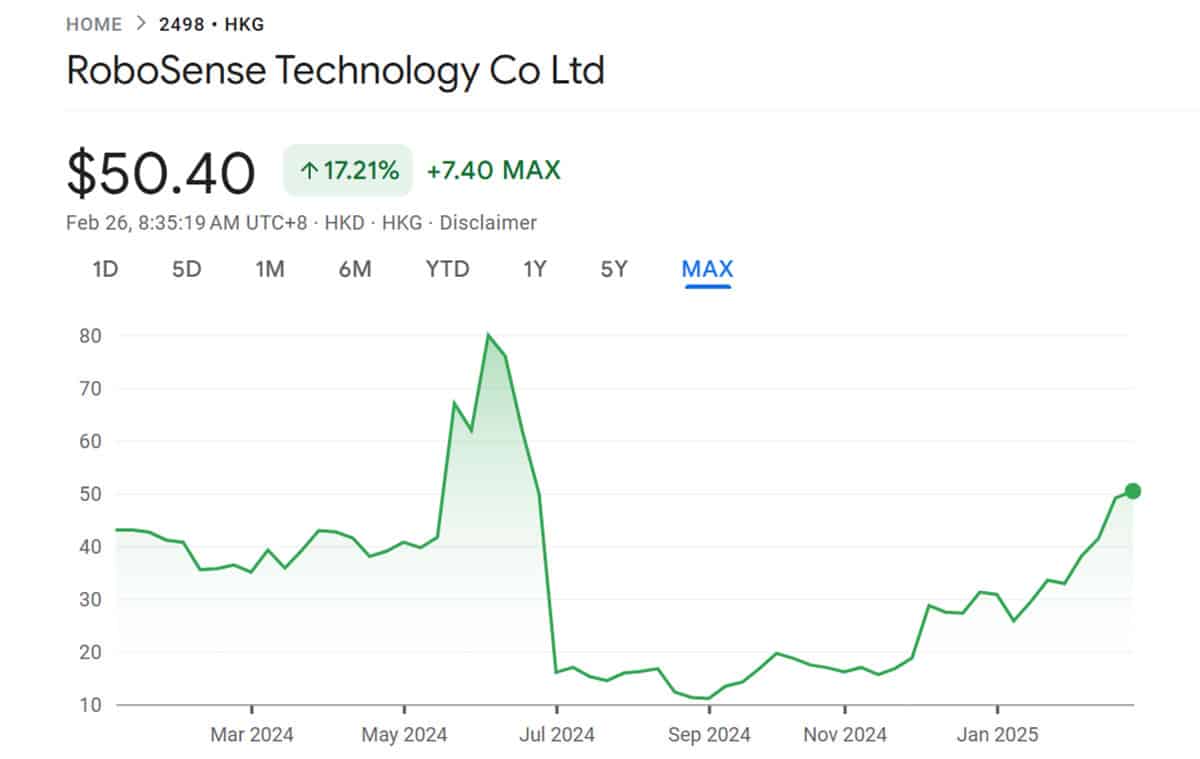
Task: View the 1Y chart range
Action: (535, 269)
